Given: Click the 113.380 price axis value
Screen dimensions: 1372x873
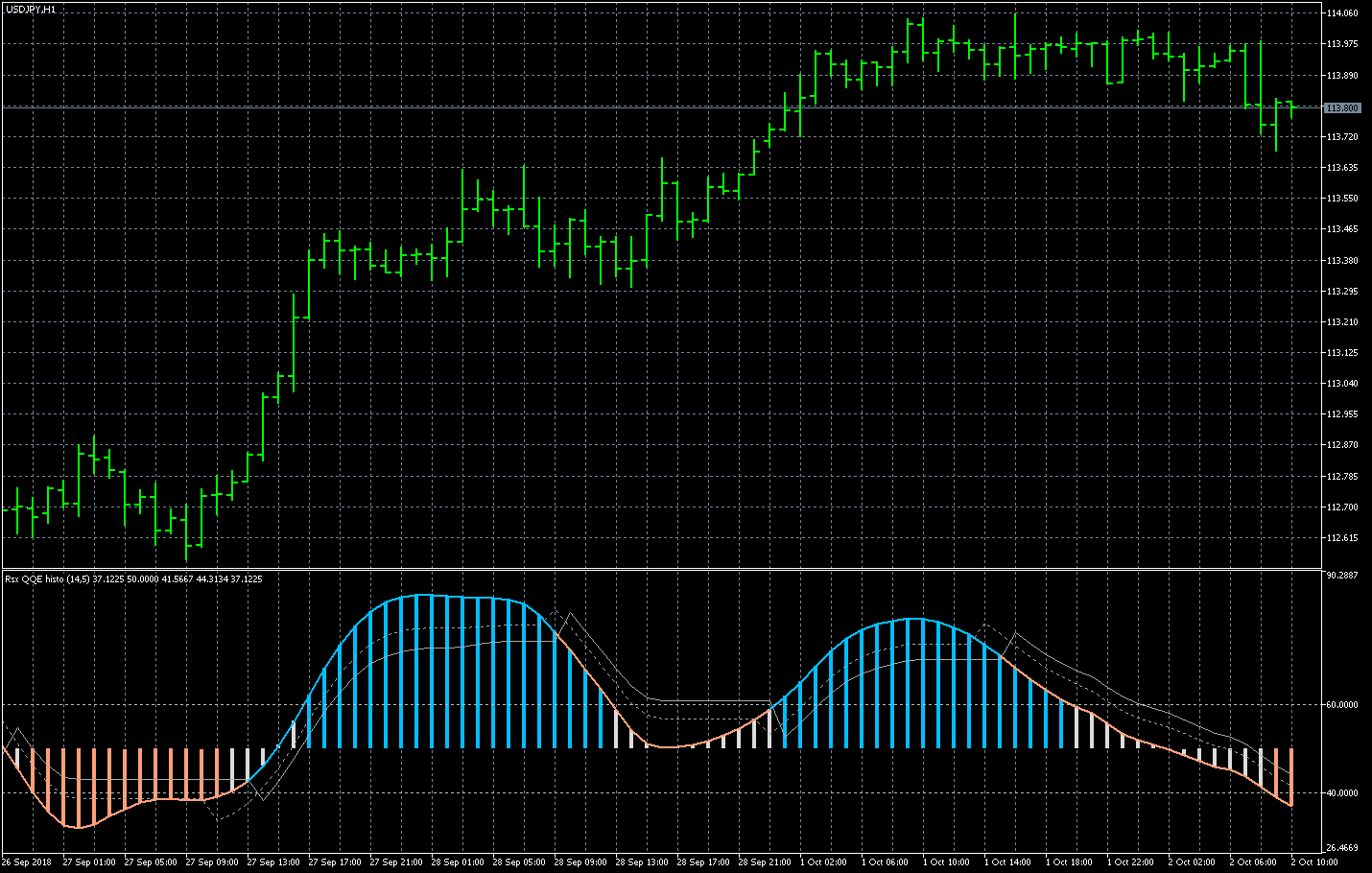Looking at the screenshot, I should 1341,260.
